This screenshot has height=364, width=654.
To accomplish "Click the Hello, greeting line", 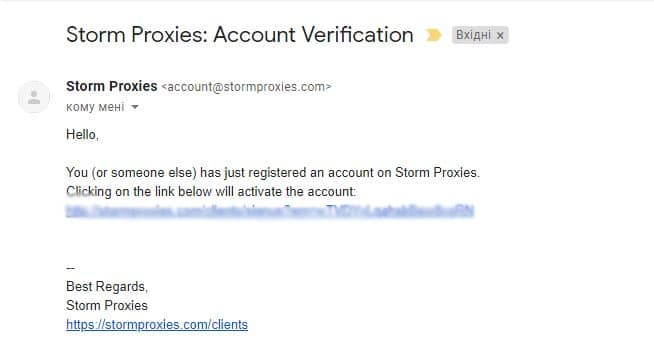I will (82, 135).
